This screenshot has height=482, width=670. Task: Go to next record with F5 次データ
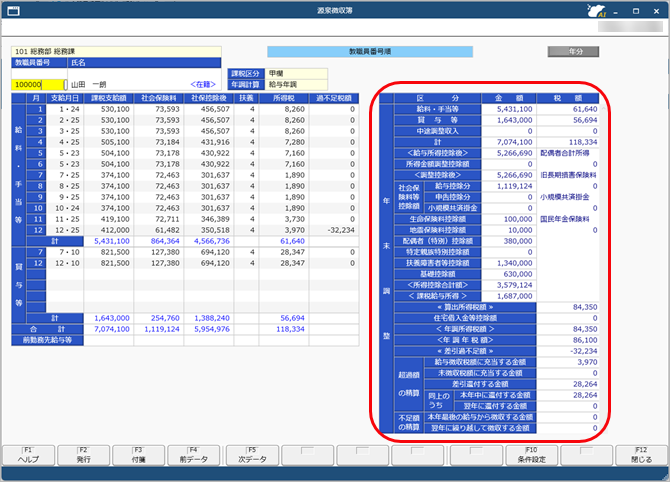pos(252,455)
